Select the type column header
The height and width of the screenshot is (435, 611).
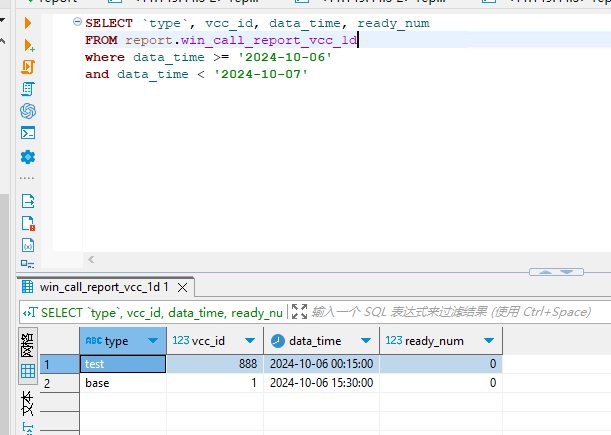point(123,341)
